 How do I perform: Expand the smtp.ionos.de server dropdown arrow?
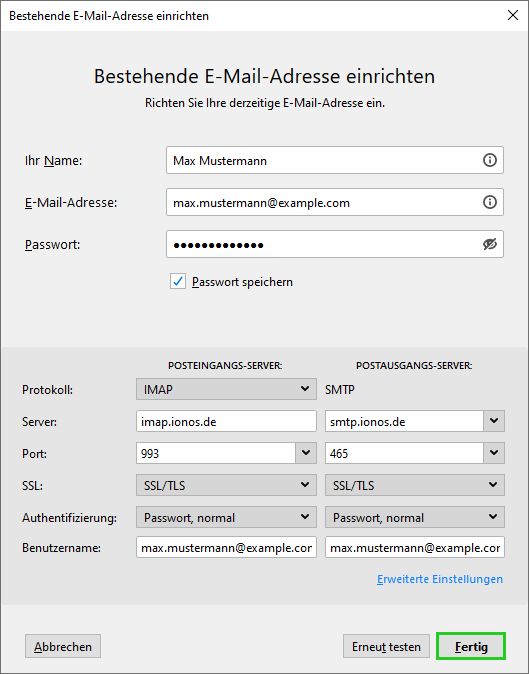(494, 421)
